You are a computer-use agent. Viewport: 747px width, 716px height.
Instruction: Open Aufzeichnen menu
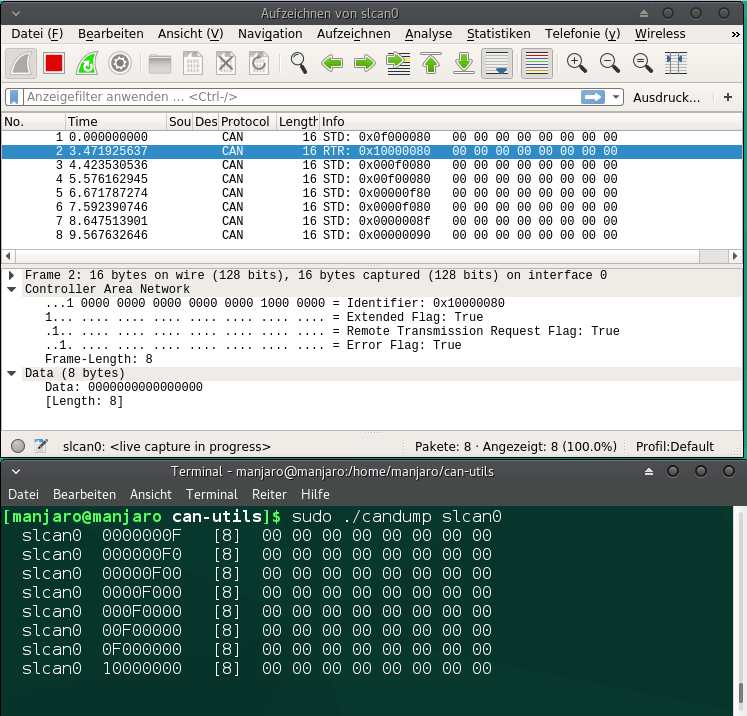click(353, 34)
